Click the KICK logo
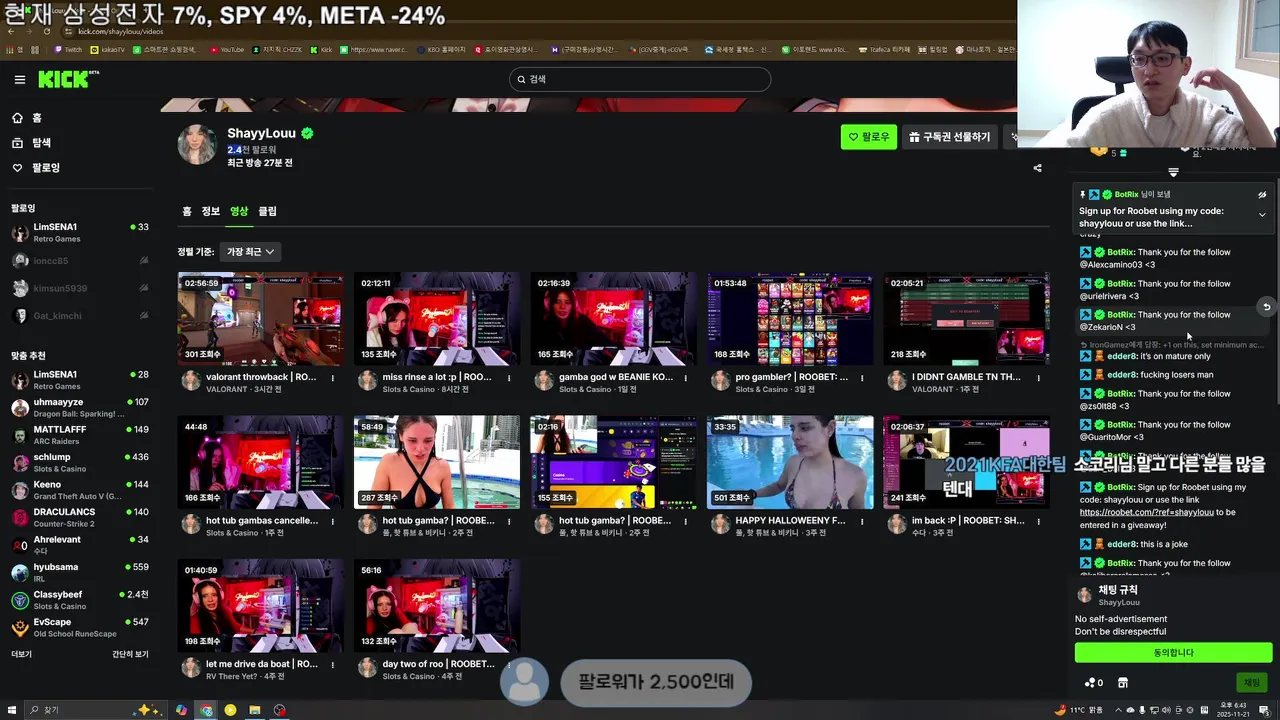Screen dimensions: 1280x720 (68, 79)
